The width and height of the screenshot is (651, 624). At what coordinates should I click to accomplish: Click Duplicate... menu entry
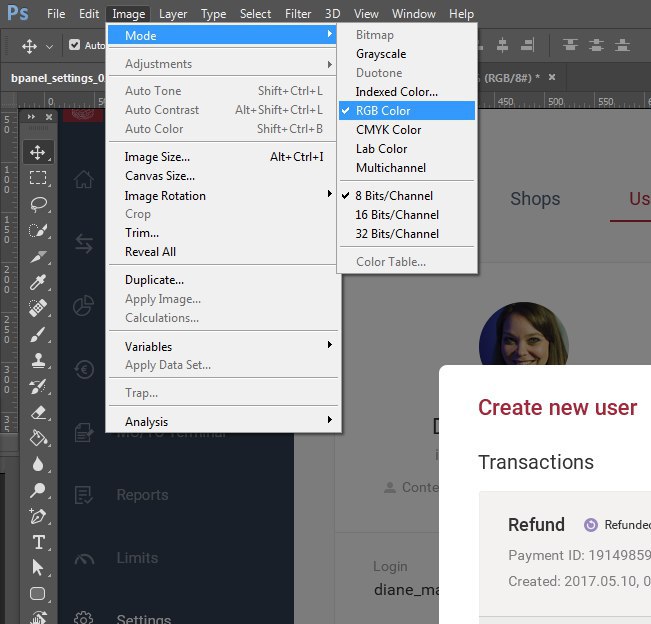point(222,280)
